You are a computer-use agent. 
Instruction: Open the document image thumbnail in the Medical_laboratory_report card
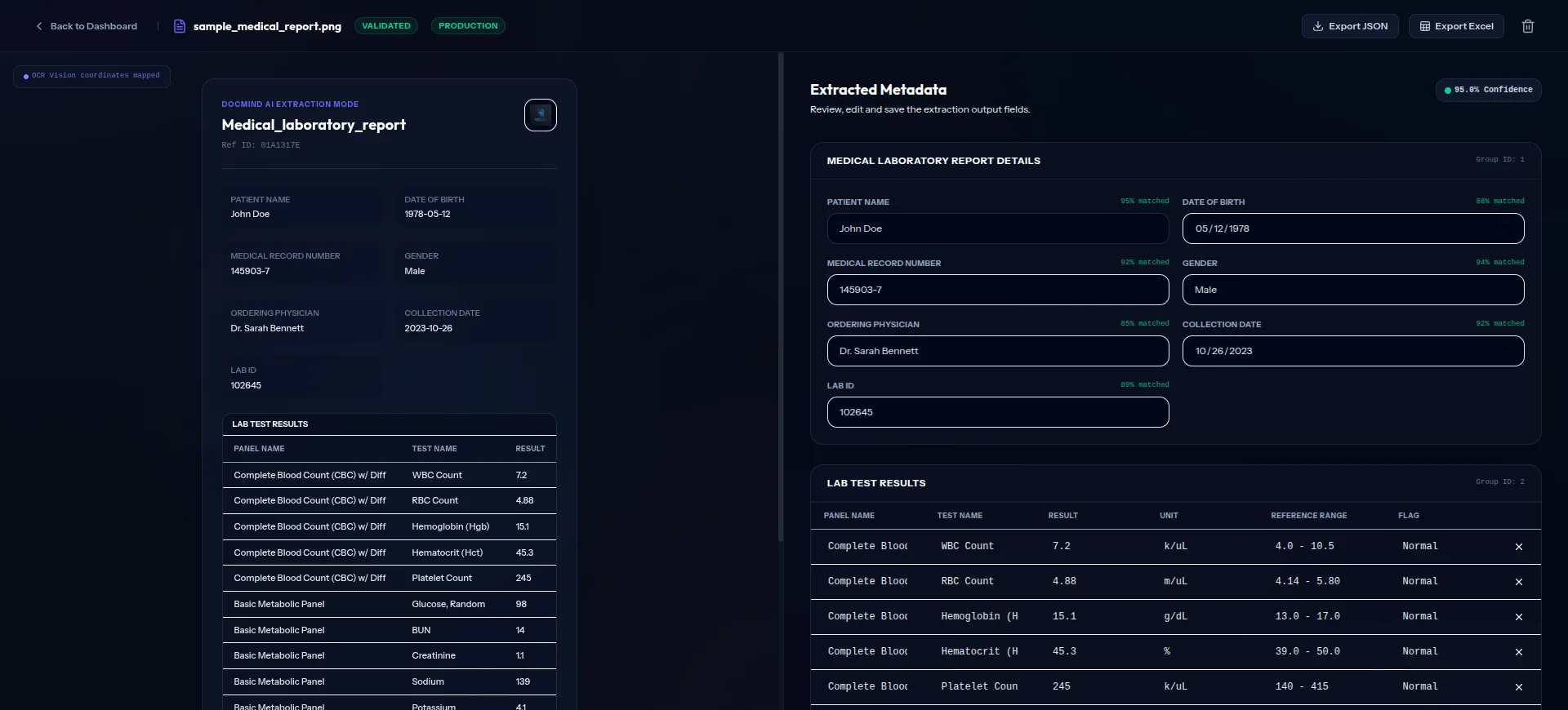point(541,115)
